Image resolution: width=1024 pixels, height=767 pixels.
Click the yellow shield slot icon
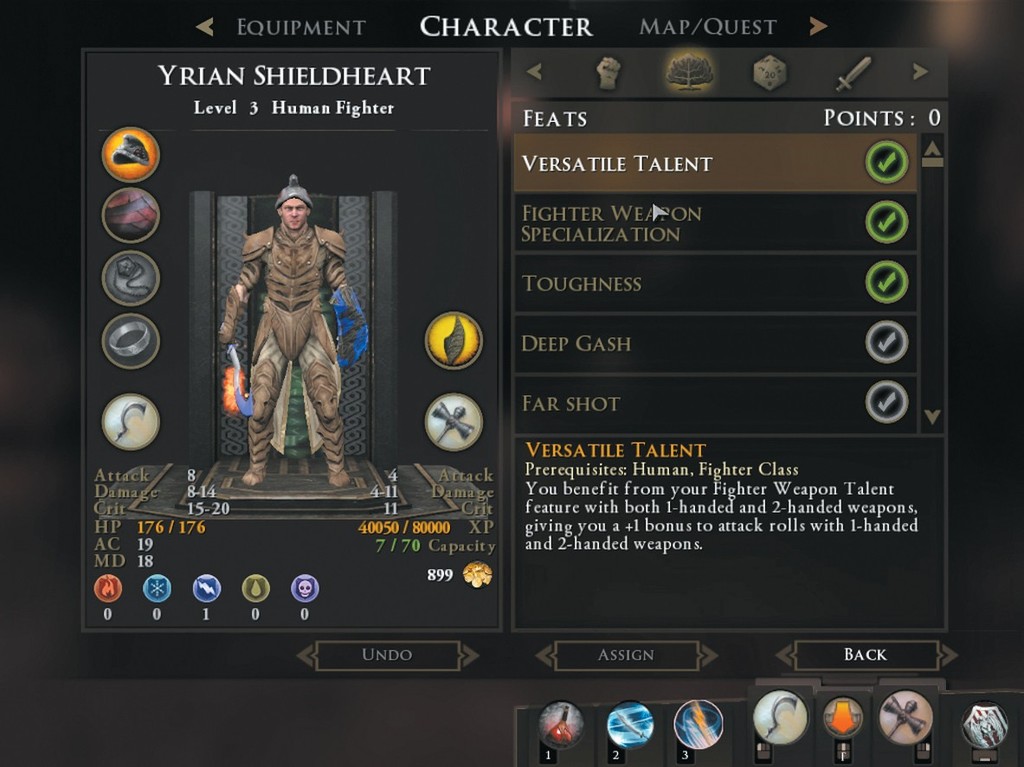point(454,340)
